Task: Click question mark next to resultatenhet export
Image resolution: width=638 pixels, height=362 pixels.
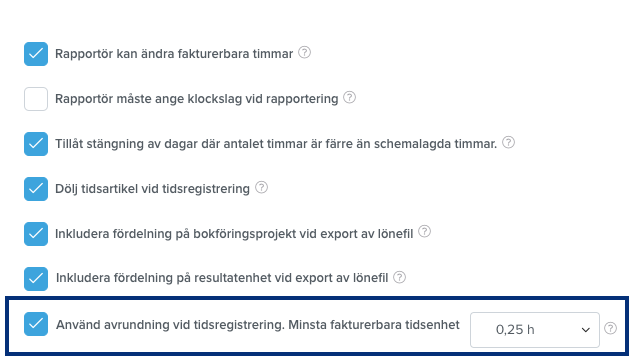Action: pyautogui.click(x=400, y=277)
